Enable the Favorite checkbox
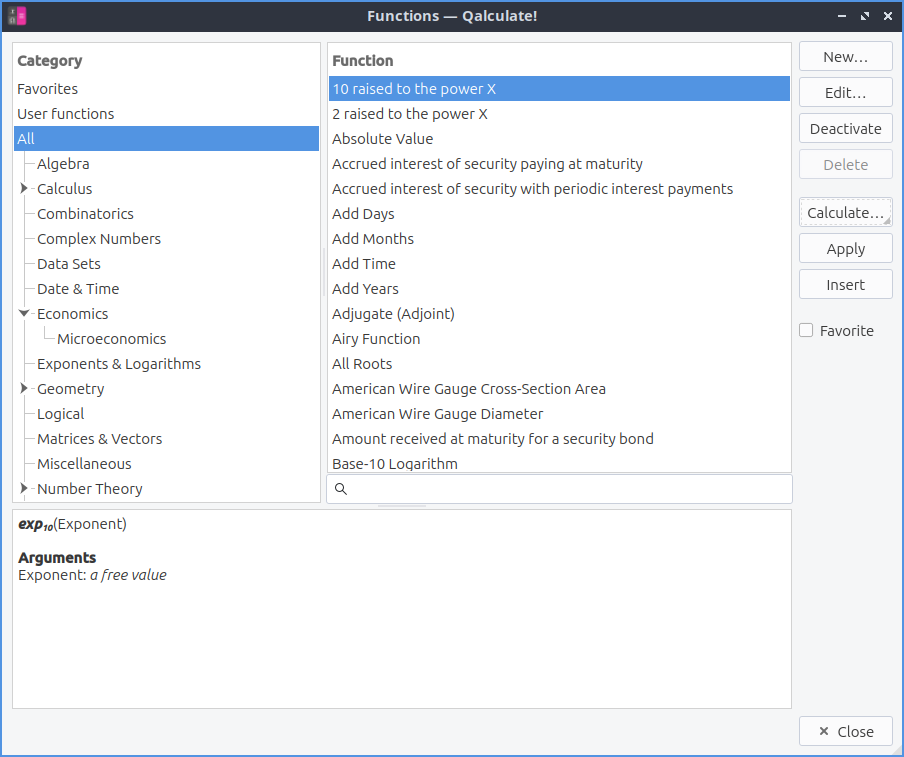This screenshot has width=904, height=757. click(807, 331)
